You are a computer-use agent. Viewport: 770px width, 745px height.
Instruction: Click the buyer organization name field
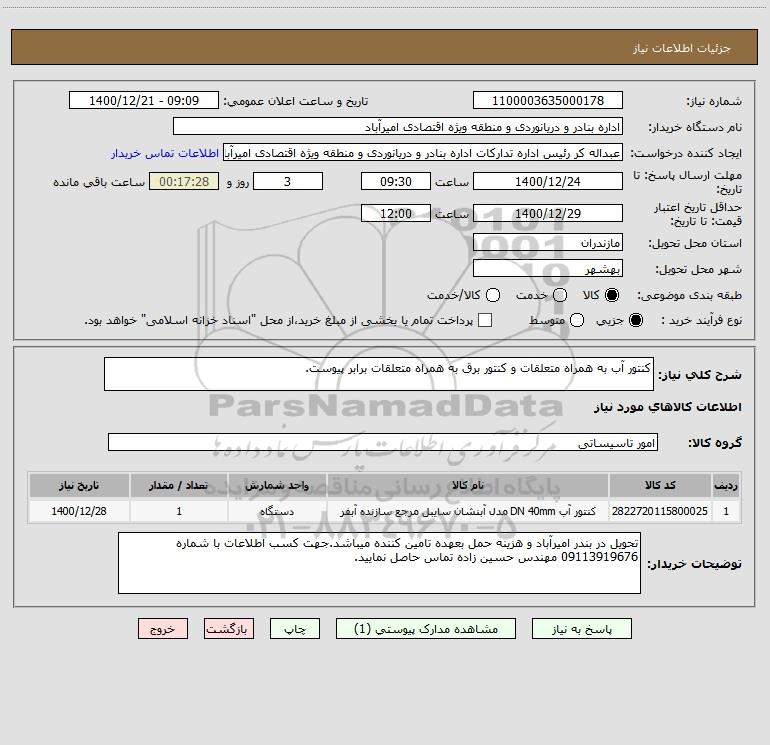[398, 127]
